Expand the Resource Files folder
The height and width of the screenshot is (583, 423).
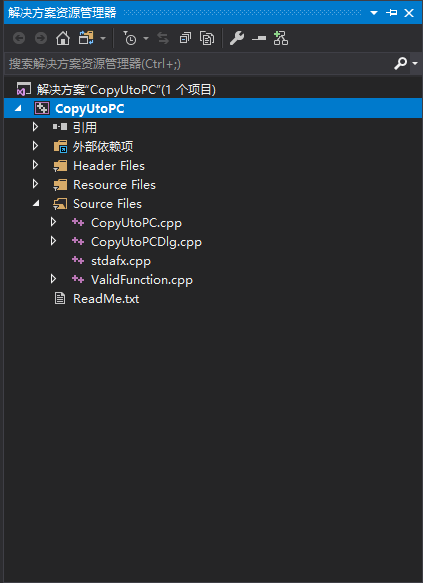click(35, 184)
